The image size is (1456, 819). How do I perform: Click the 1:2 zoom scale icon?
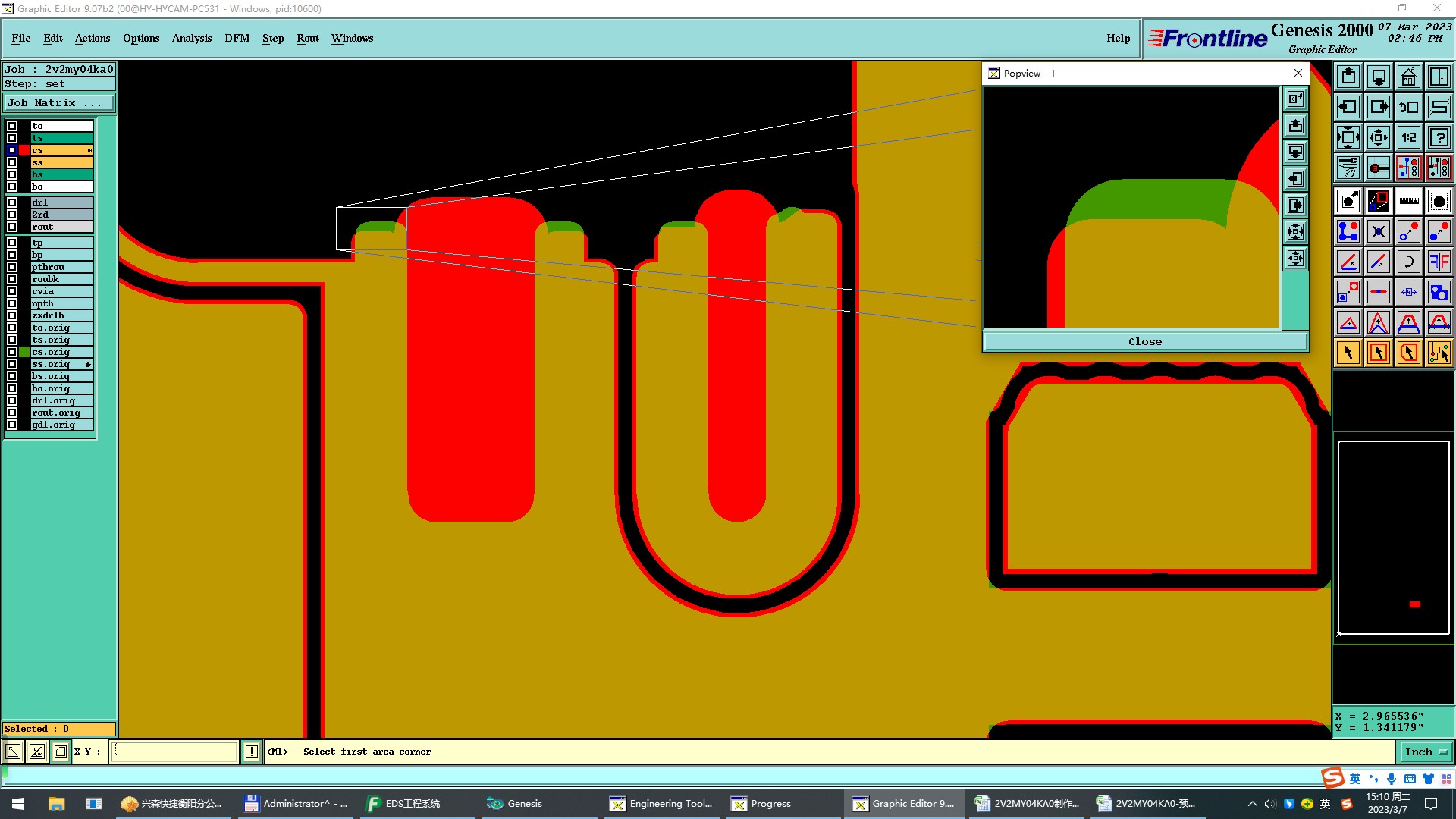pos(1408,137)
